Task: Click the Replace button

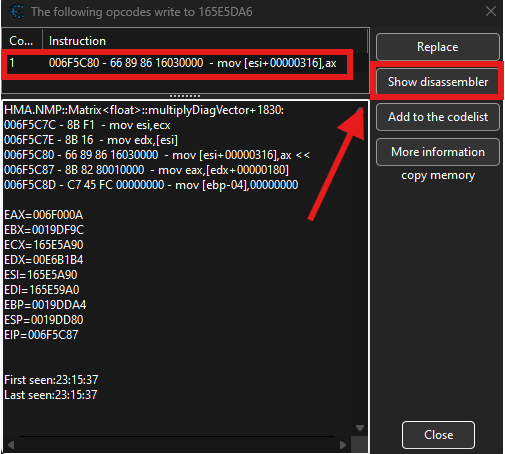Action: pos(438,47)
